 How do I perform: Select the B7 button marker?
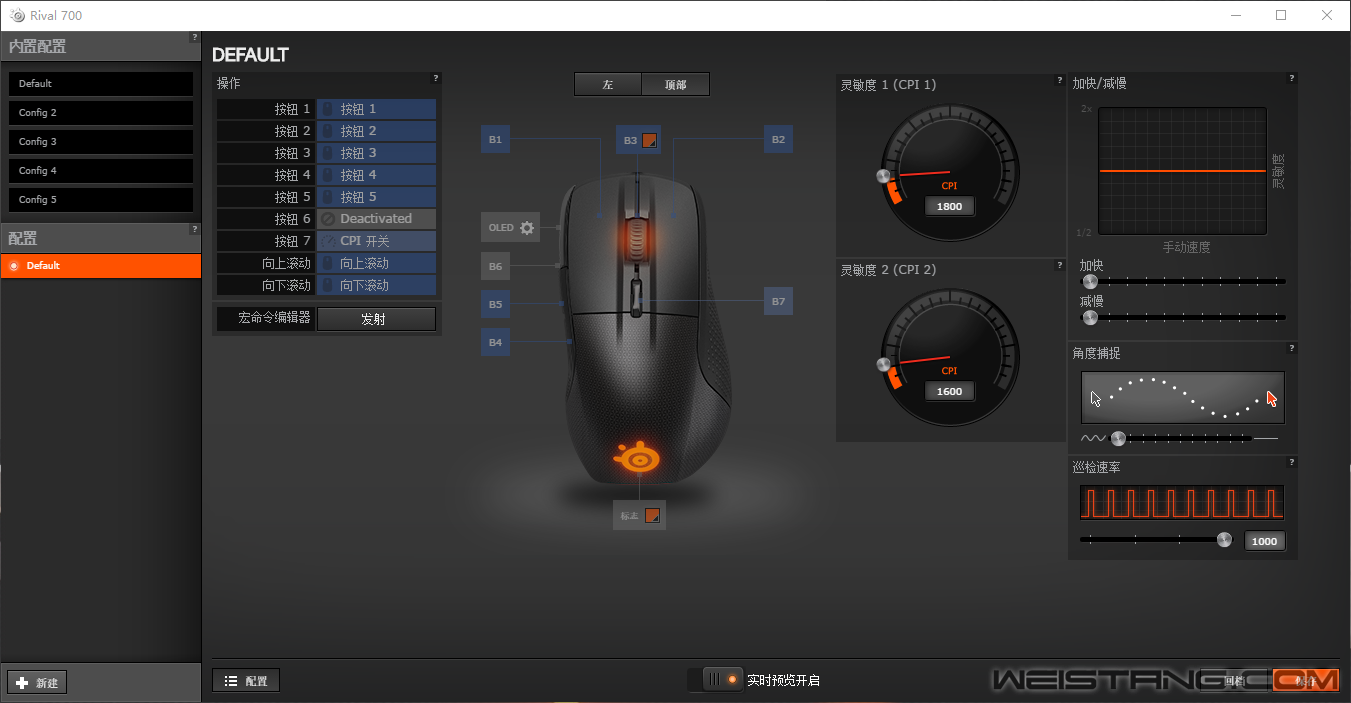coord(778,301)
